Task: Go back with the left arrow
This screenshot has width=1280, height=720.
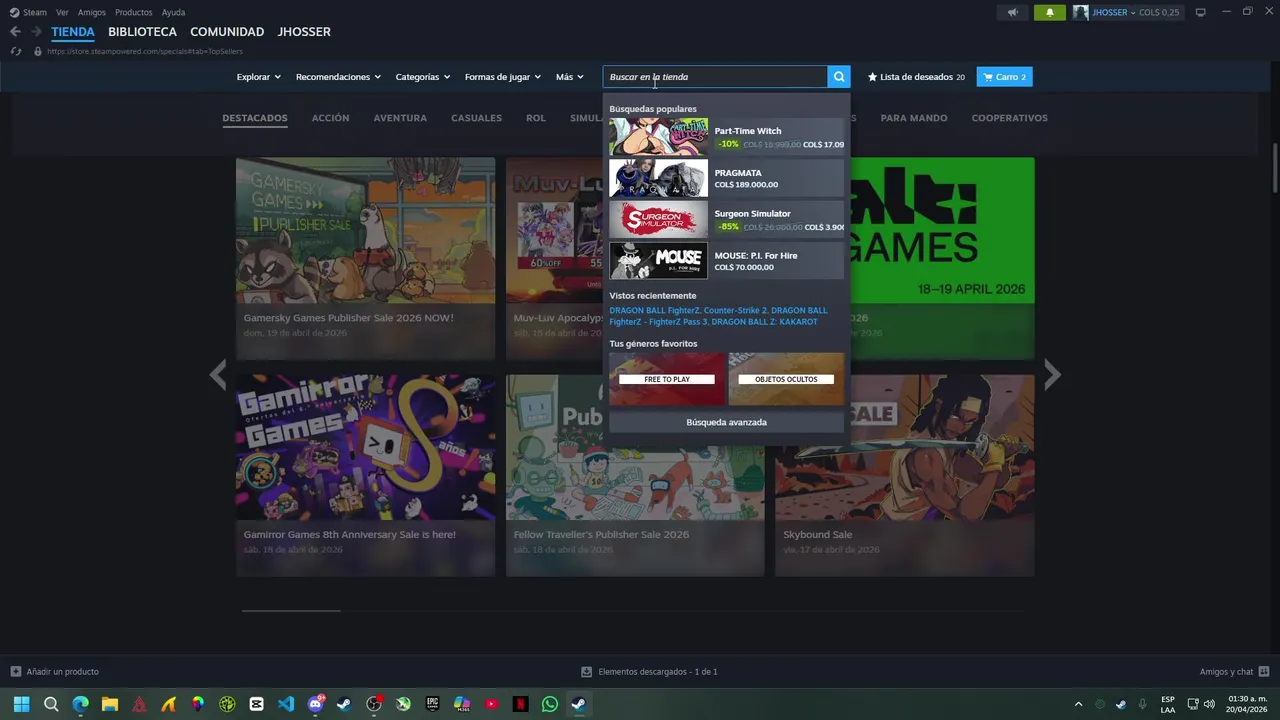Action: [x=15, y=32]
